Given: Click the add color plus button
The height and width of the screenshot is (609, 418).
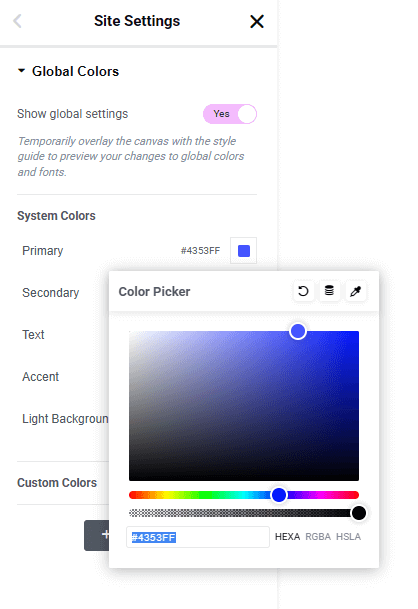Looking at the screenshot, I should 97,535.
